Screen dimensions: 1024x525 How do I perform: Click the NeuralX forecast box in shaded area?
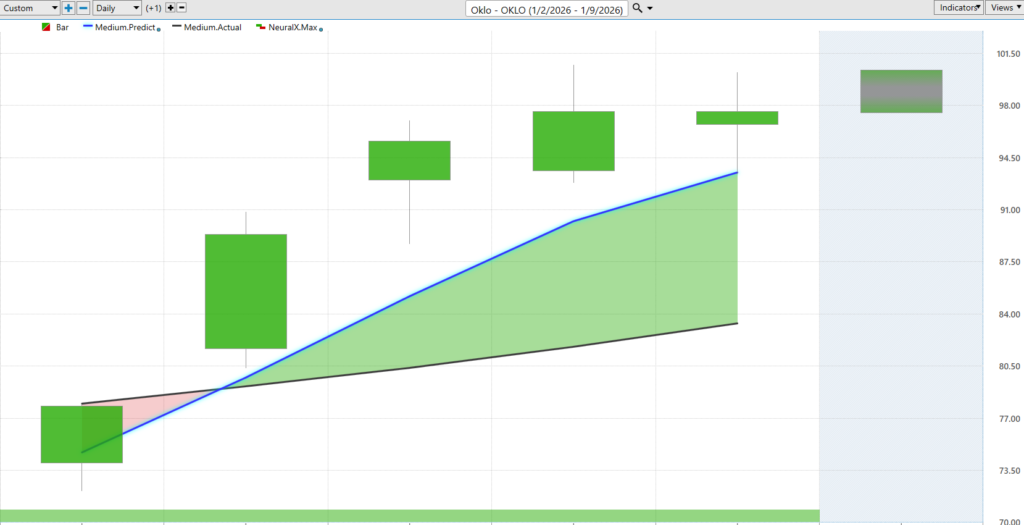(901, 91)
